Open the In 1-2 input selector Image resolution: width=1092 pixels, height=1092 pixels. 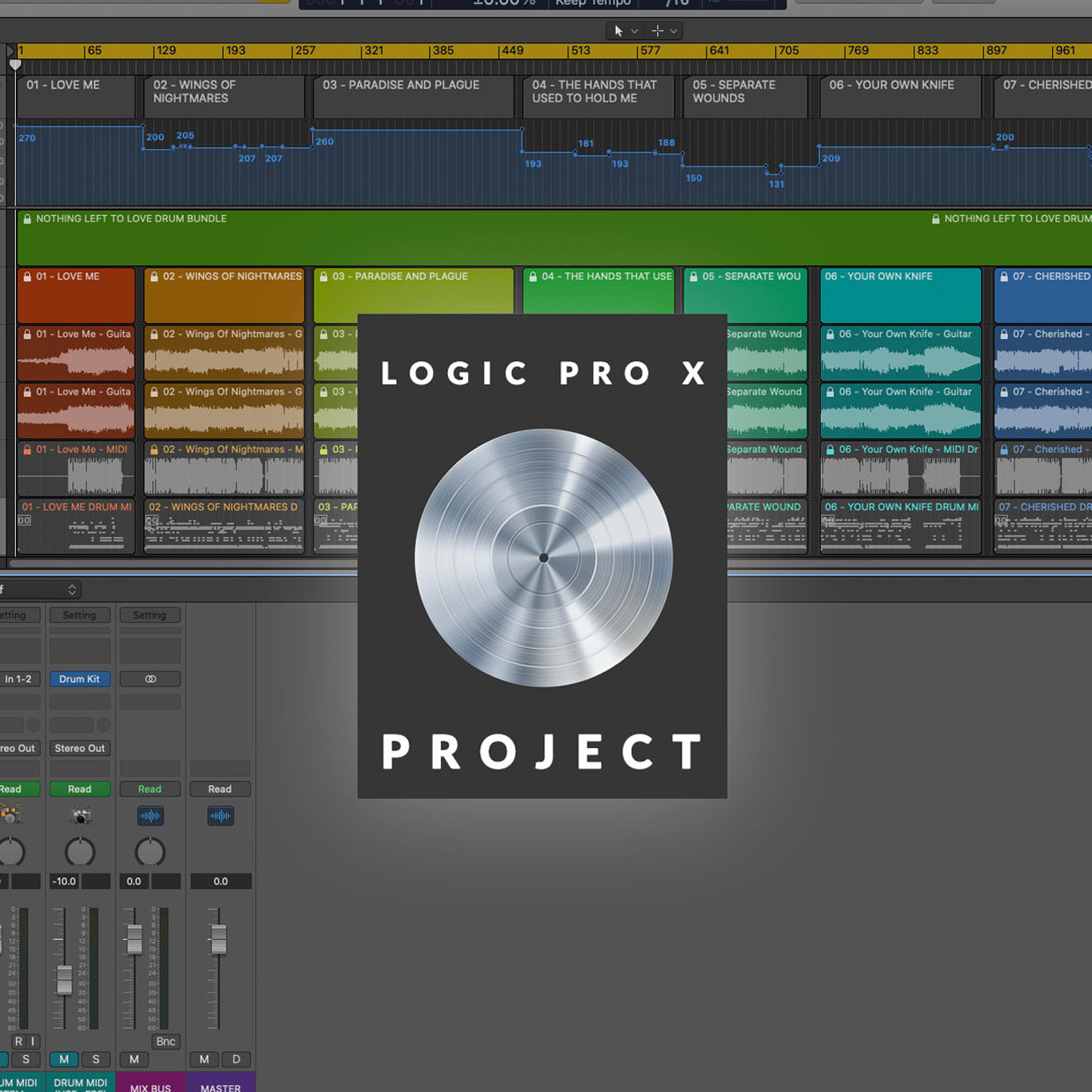coord(18,679)
